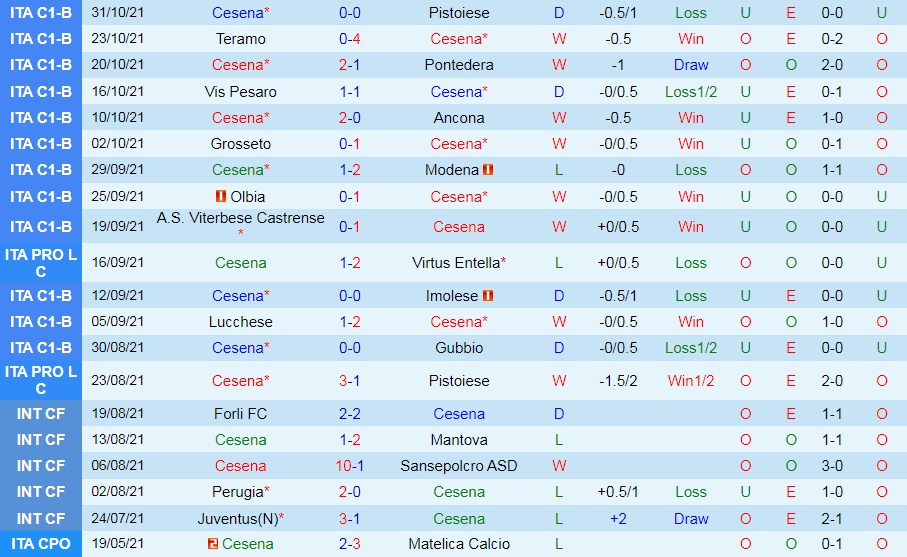Screen dimensions: 907x557
Task: Open the 0-4 score of Teramo match
Action: pyautogui.click(x=350, y=39)
